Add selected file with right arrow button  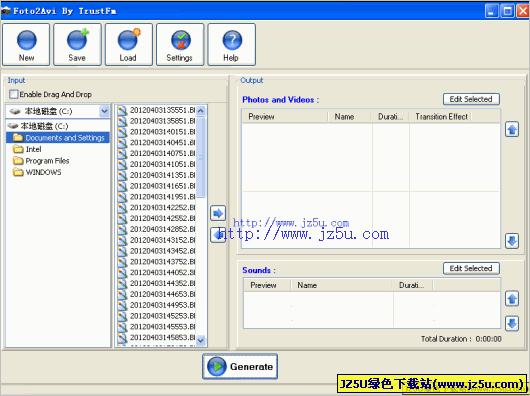point(218,213)
